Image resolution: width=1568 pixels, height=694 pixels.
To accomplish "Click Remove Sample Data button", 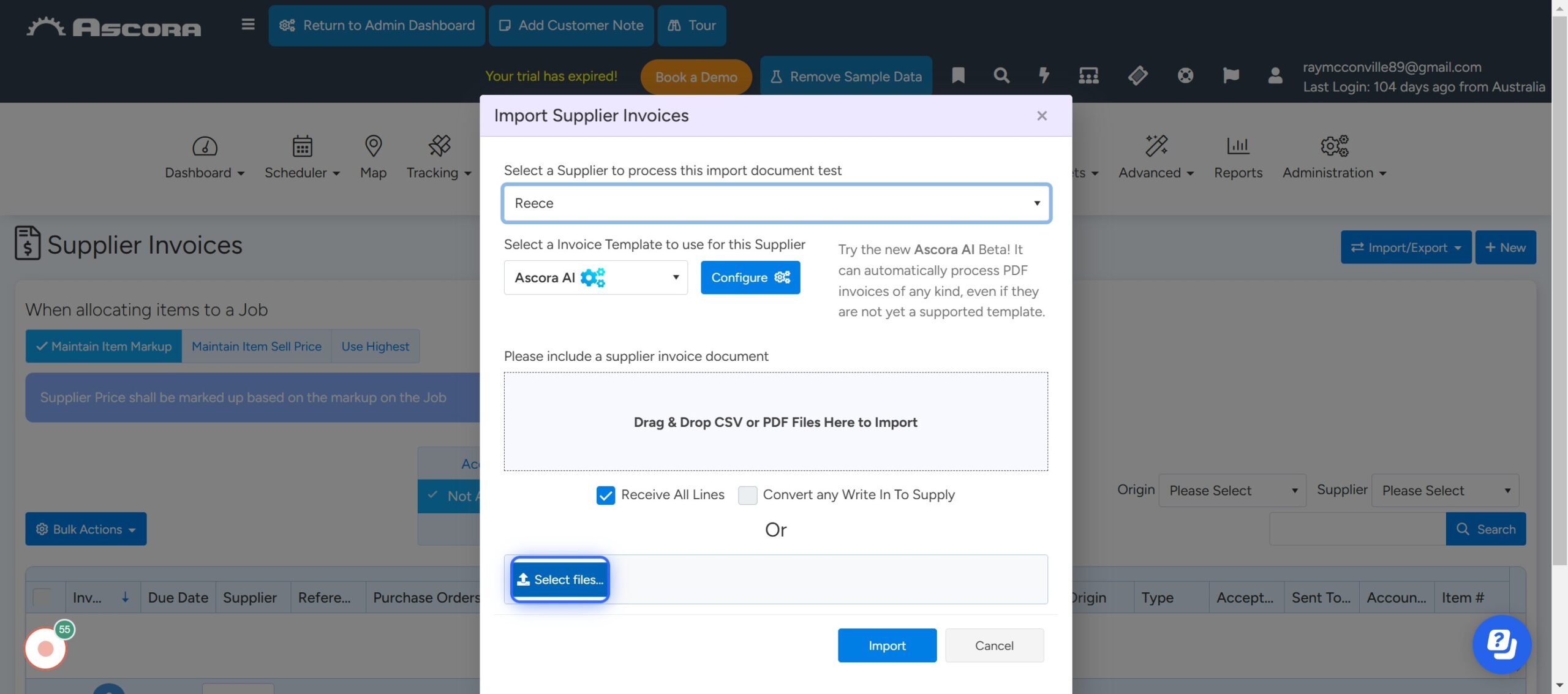I will pyautogui.click(x=846, y=77).
